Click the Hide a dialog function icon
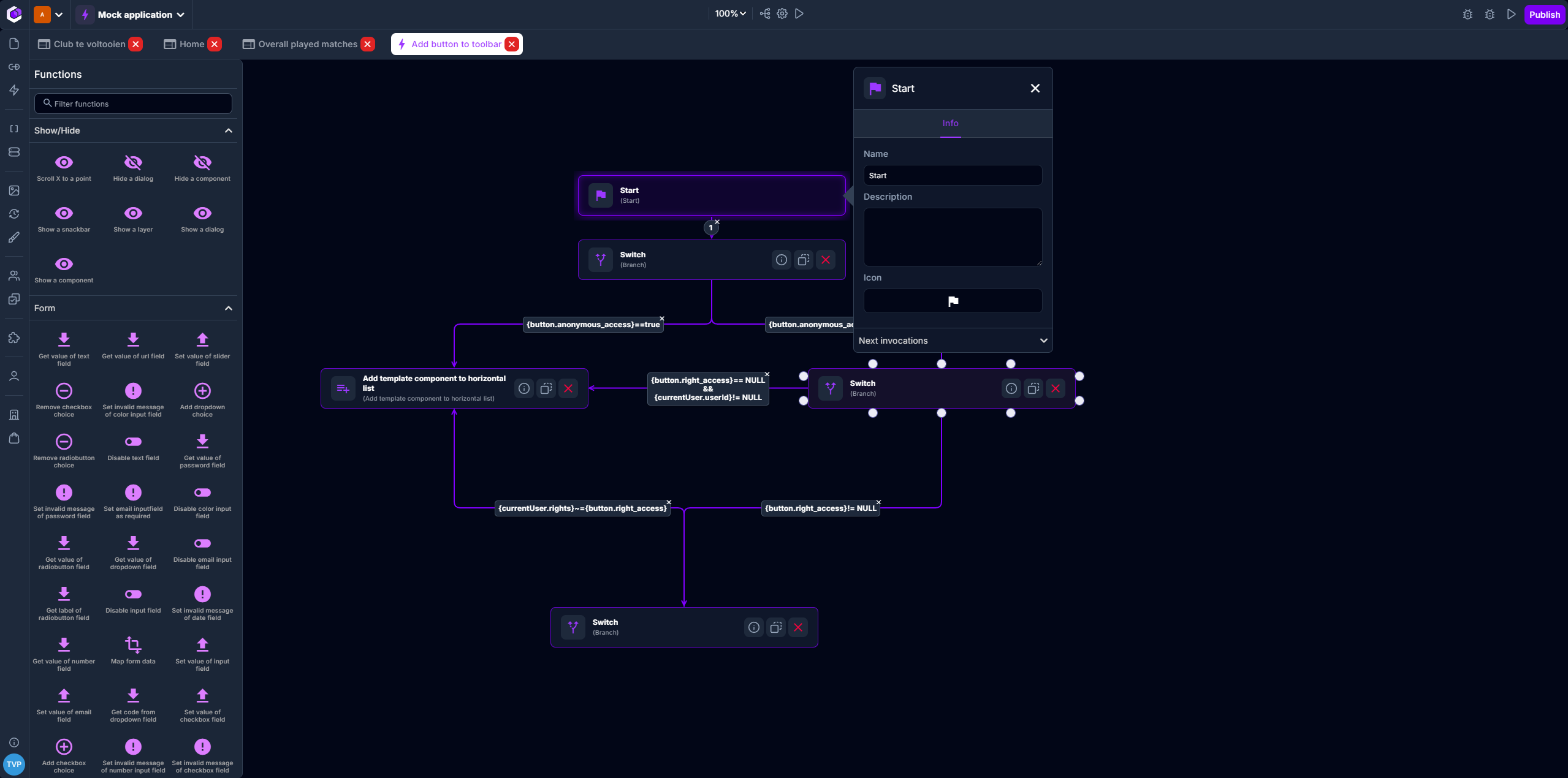Viewport: 1568px width, 778px height. point(133,162)
